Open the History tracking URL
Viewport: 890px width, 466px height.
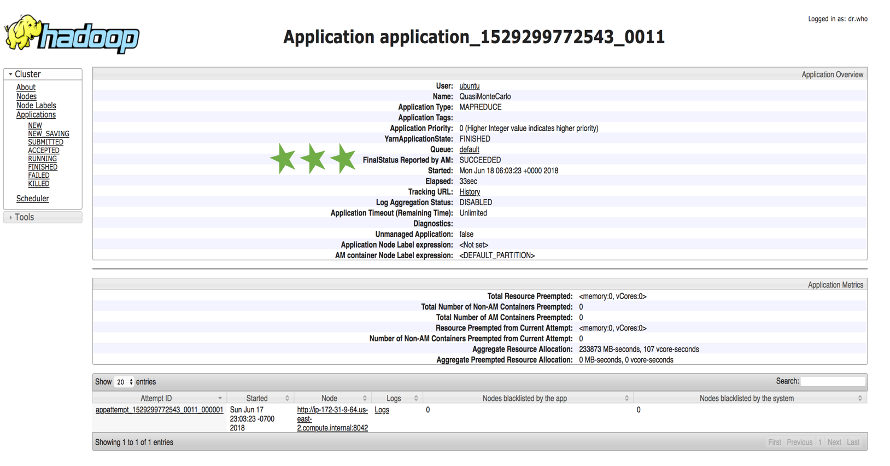pyautogui.click(x=469, y=192)
